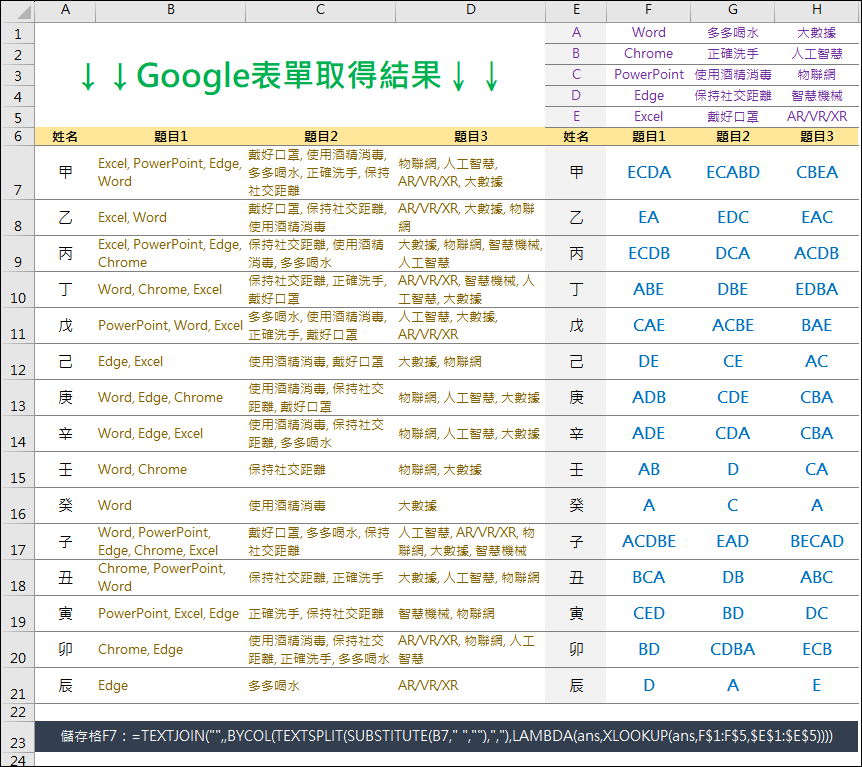Click cell C15 保持社交距離
This screenshot has height=767, width=862.
pyautogui.click(x=321, y=470)
